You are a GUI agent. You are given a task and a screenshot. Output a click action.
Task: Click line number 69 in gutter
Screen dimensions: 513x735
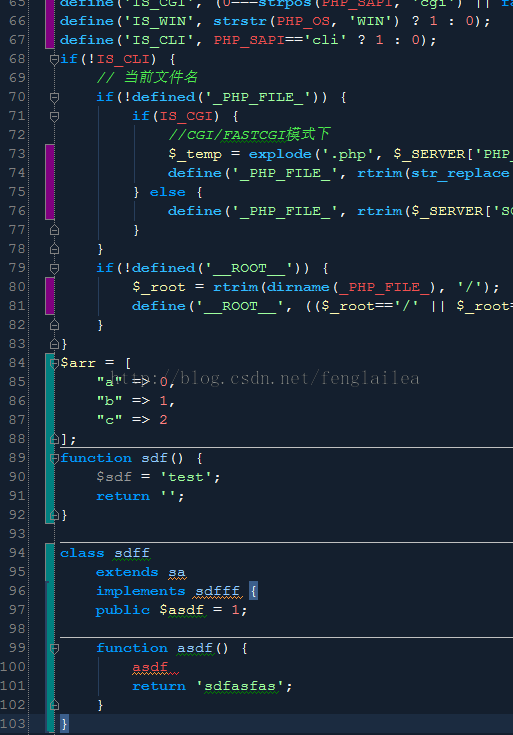click(17, 78)
